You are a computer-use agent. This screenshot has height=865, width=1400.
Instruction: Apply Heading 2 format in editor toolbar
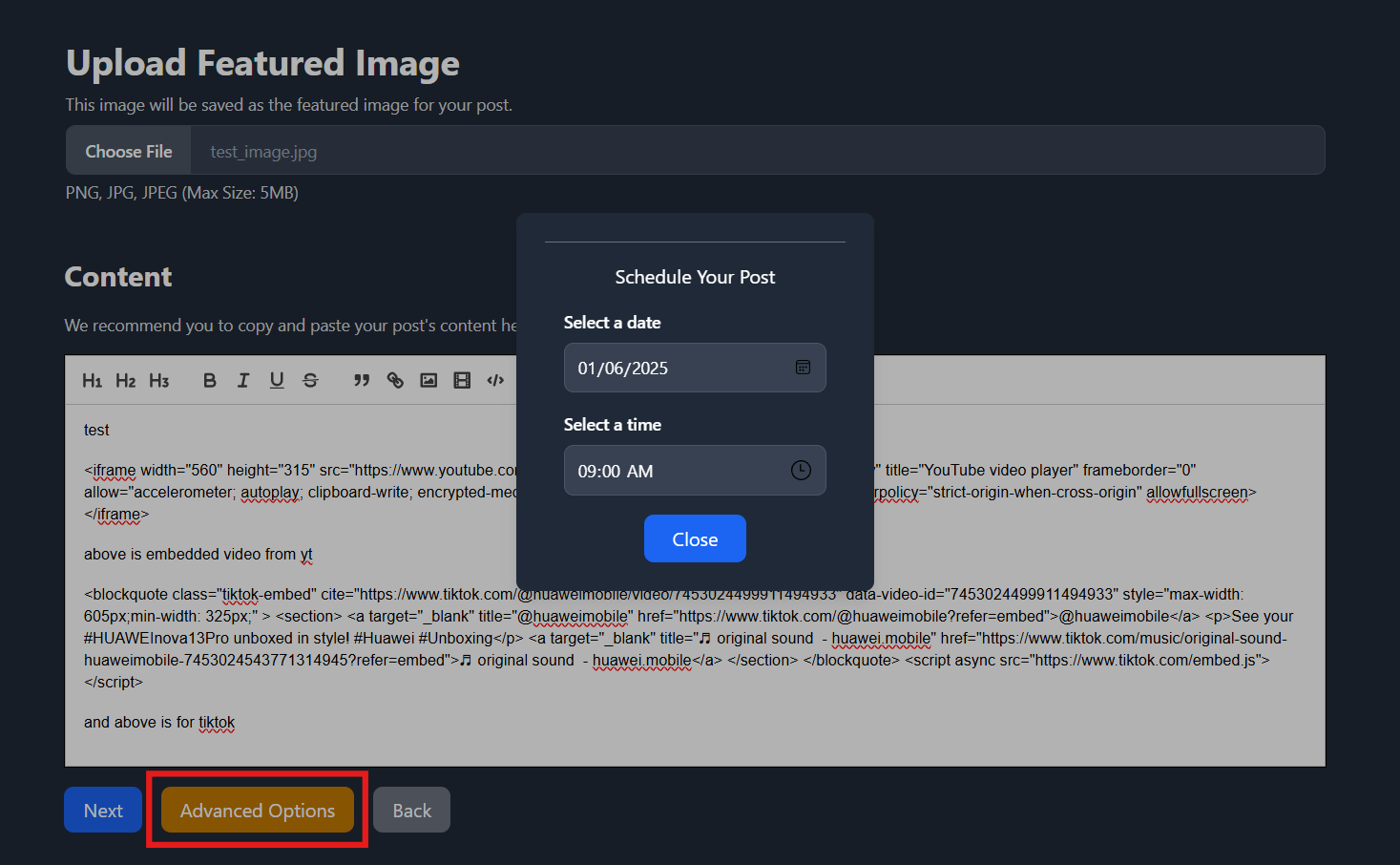pyautogui.click(x=125, y=381)
